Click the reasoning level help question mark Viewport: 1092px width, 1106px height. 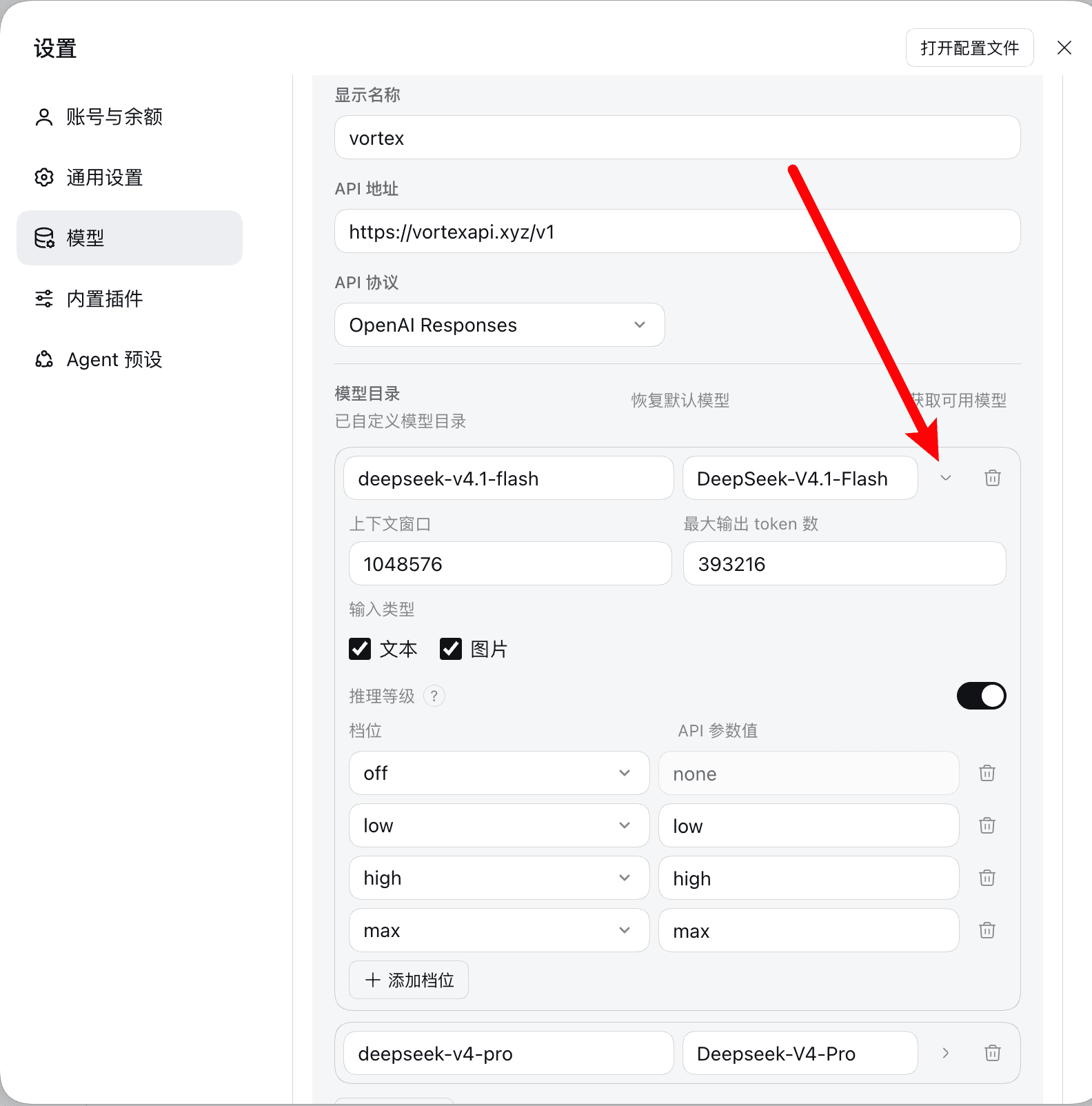(434, 696)
